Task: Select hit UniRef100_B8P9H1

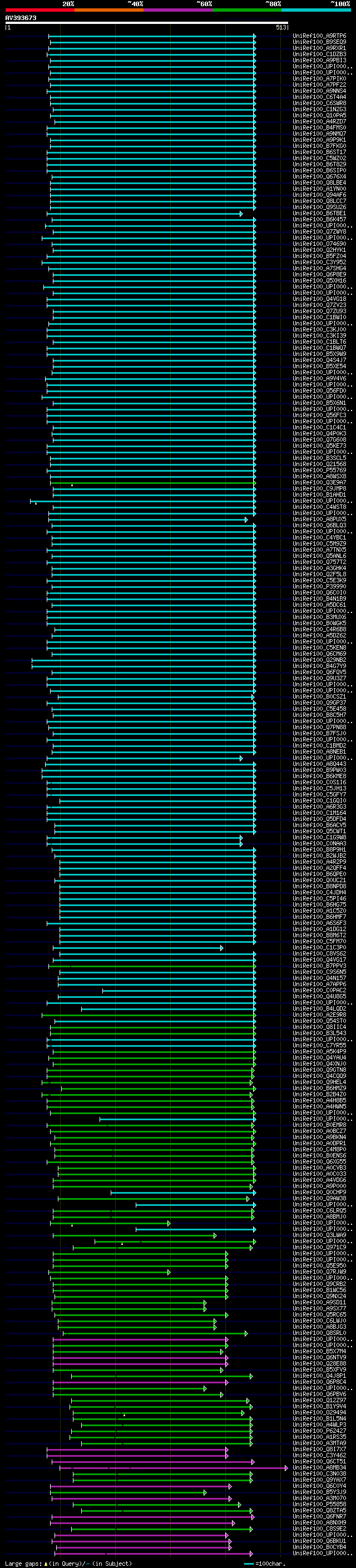Action: [319, 850]
